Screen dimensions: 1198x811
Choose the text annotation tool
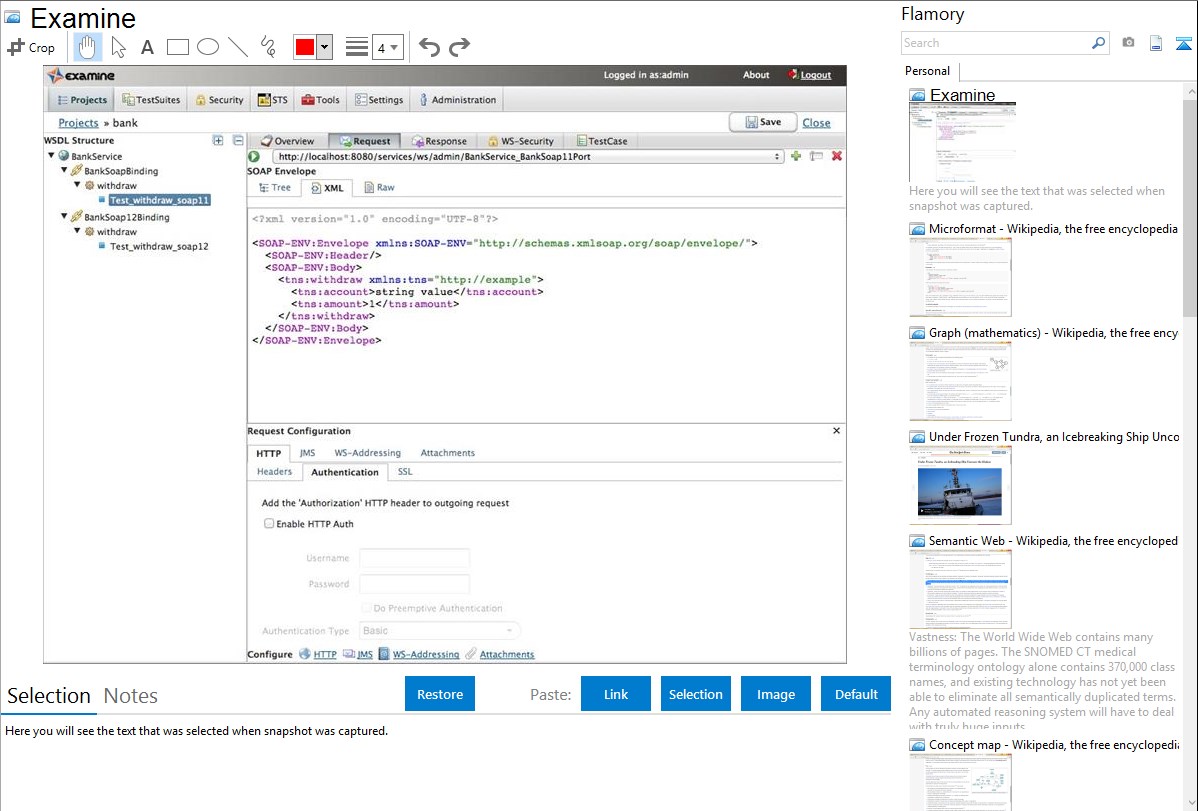click(x=147, y=47)
